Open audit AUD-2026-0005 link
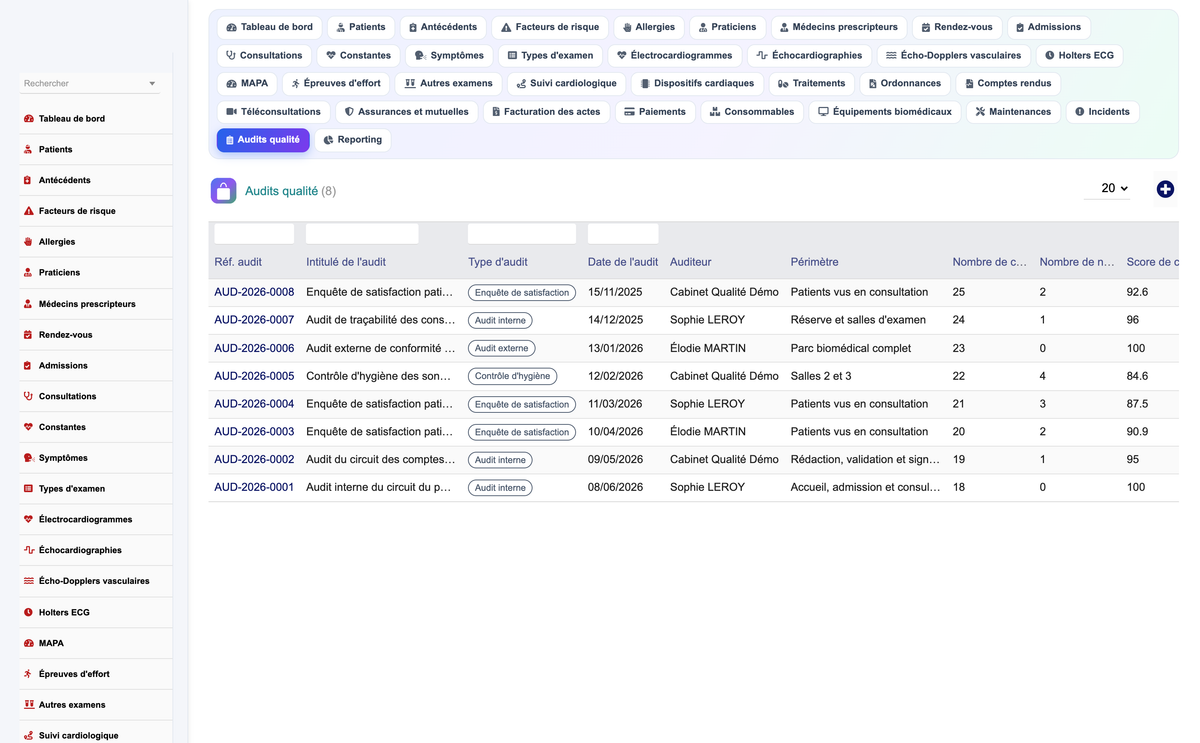Screen dimensions: 1200x743 tap(254, 377)
